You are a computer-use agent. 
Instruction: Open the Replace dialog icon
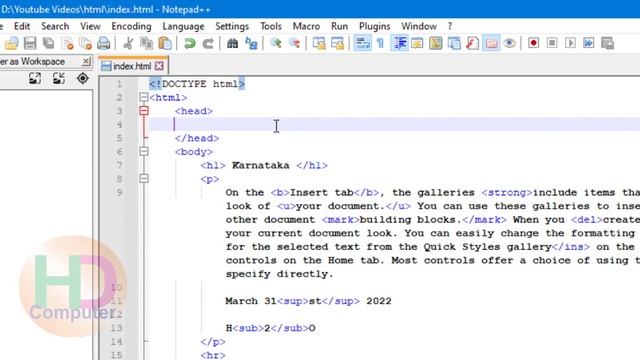(x=251, y=43)
